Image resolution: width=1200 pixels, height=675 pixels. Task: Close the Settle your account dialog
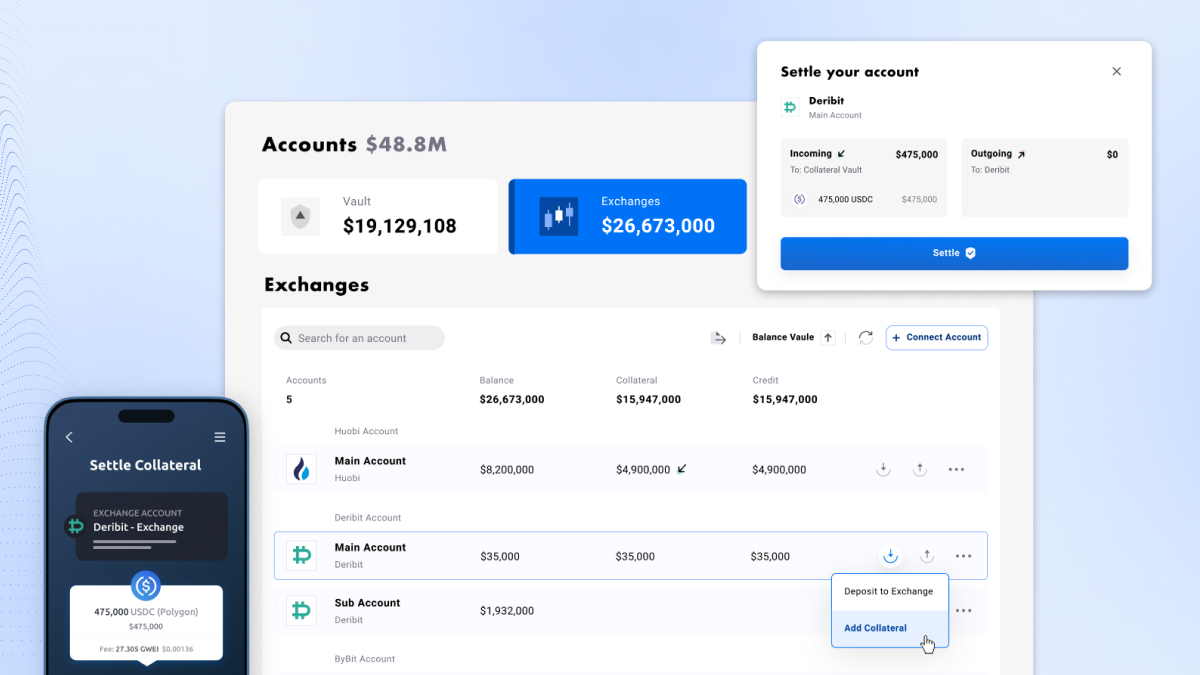(1117, 71)
